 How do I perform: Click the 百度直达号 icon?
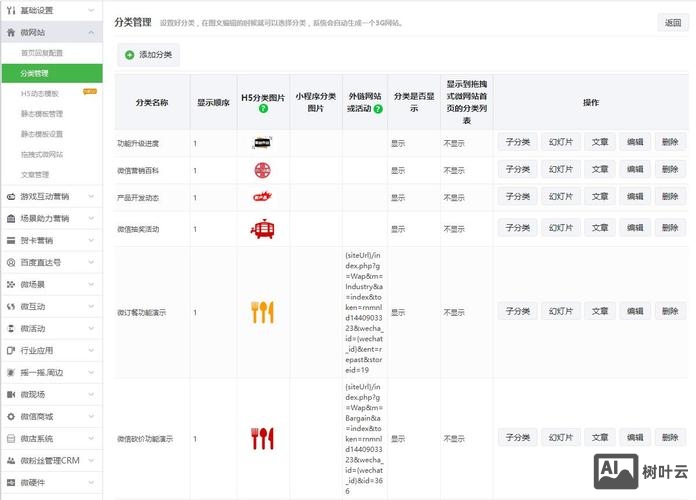click(11, 262)
